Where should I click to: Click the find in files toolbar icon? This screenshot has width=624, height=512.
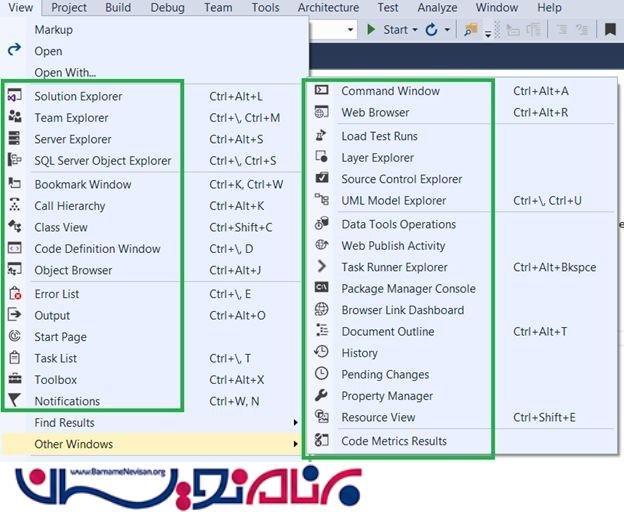point(471,29)
